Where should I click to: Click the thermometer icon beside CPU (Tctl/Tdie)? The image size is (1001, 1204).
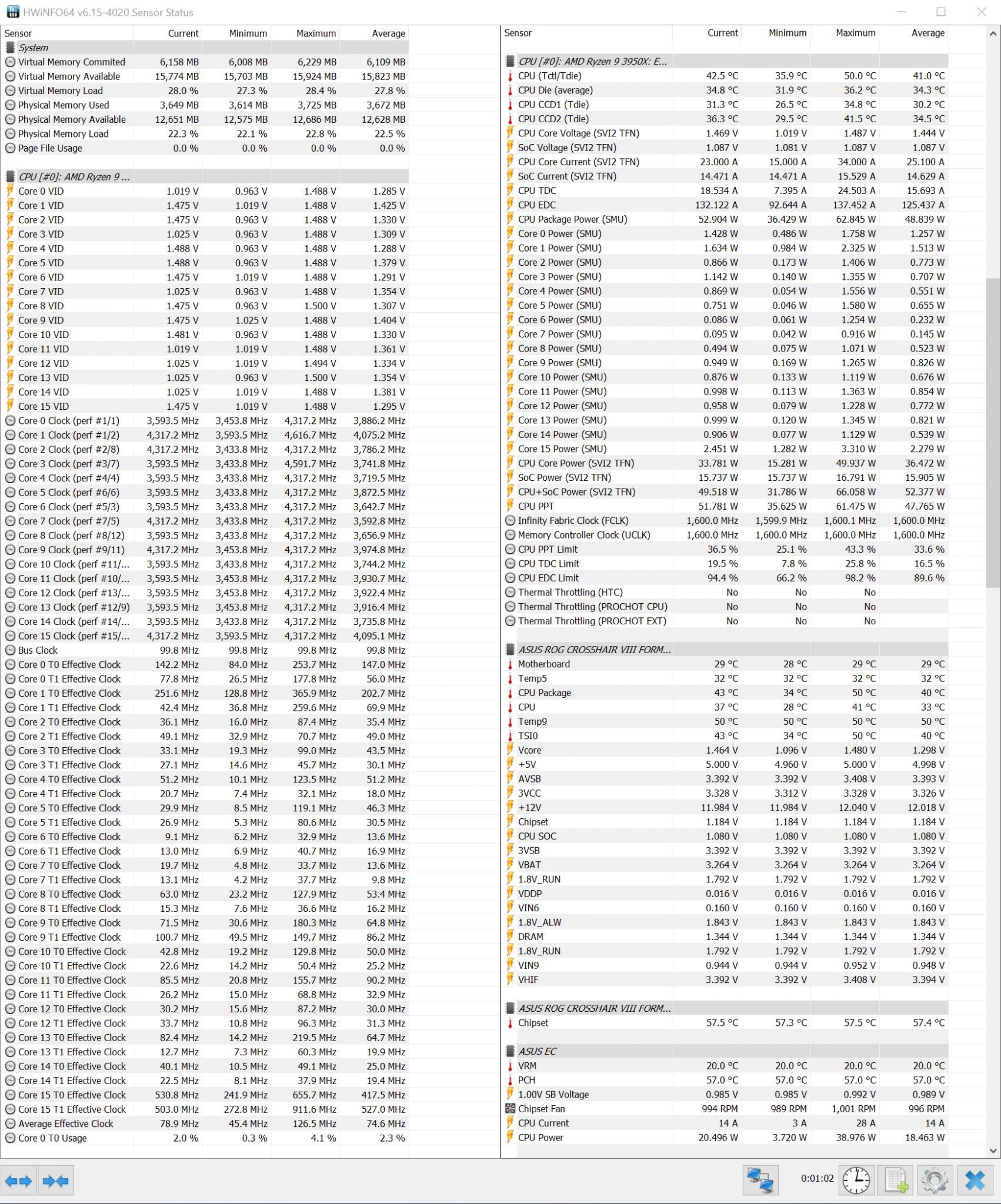pos(510,76)
